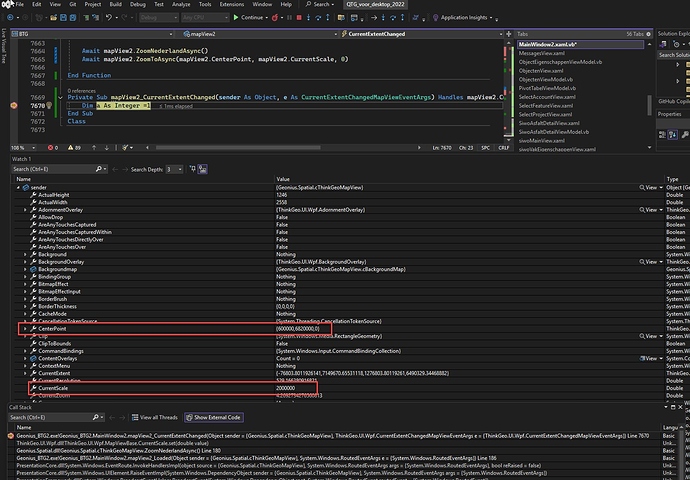Expand the AdornmentOverlay row
This screenshot has height=480, width=690.
tap(25, 210)
